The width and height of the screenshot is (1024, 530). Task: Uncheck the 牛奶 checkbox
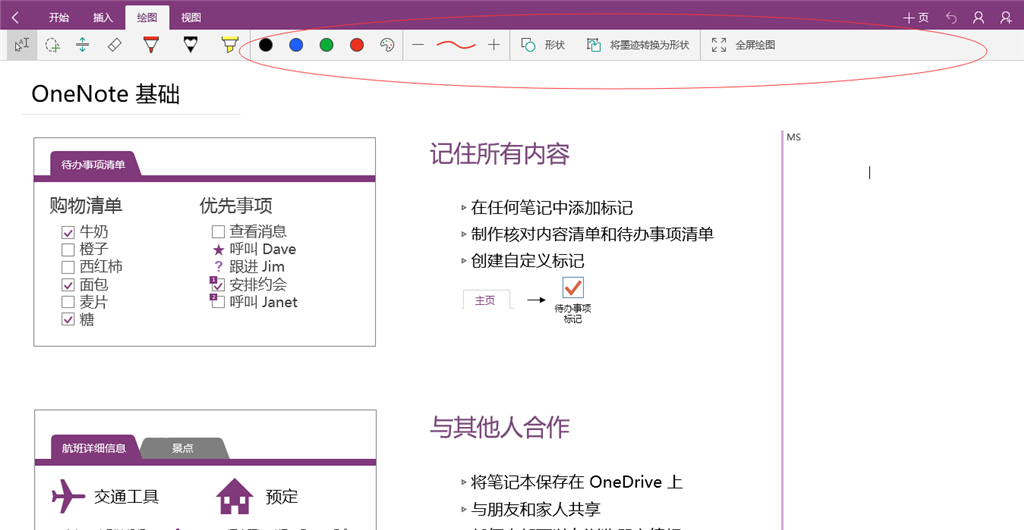pos(68,232)
